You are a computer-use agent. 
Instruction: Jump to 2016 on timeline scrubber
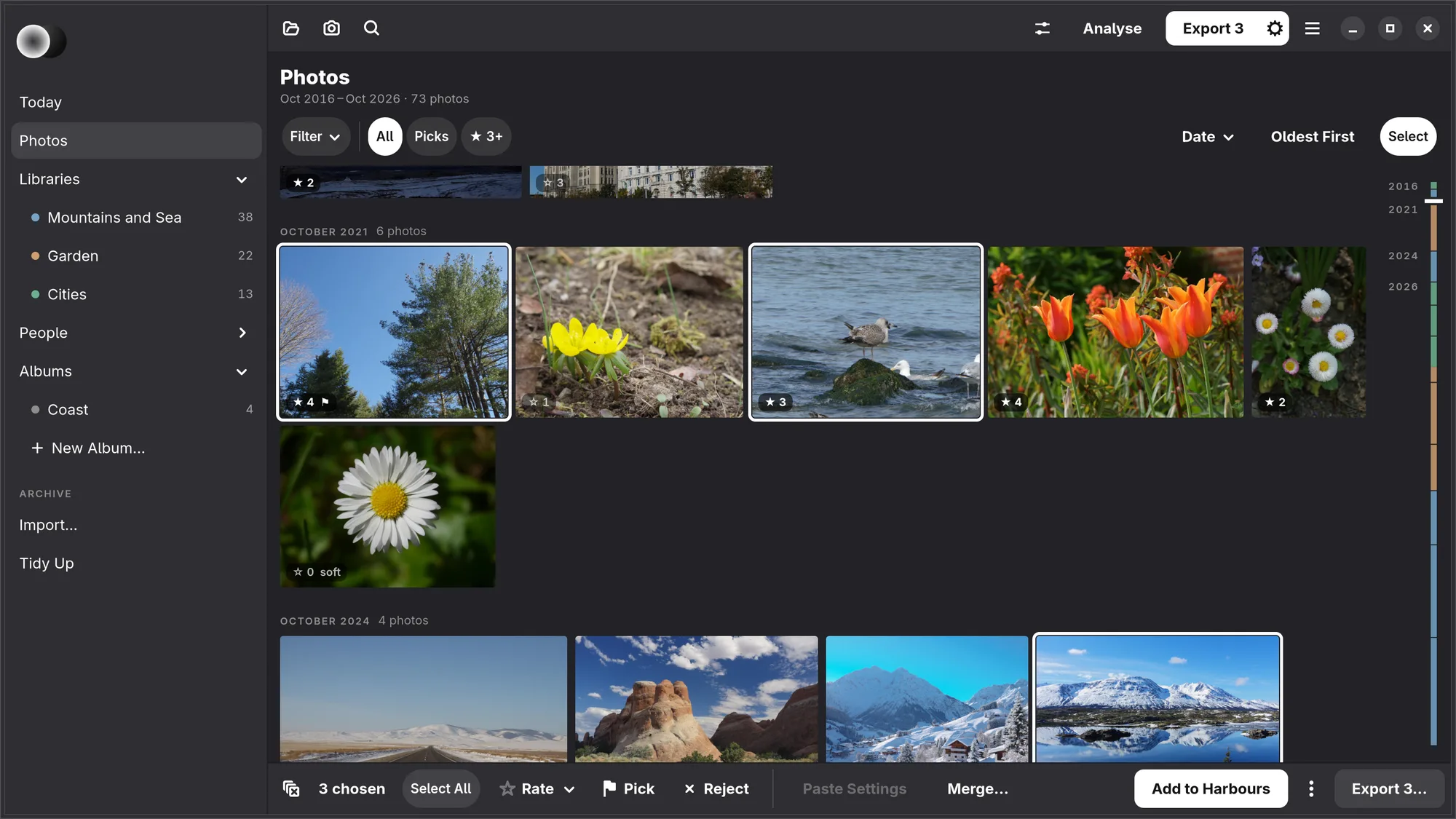click(1403, 186)
